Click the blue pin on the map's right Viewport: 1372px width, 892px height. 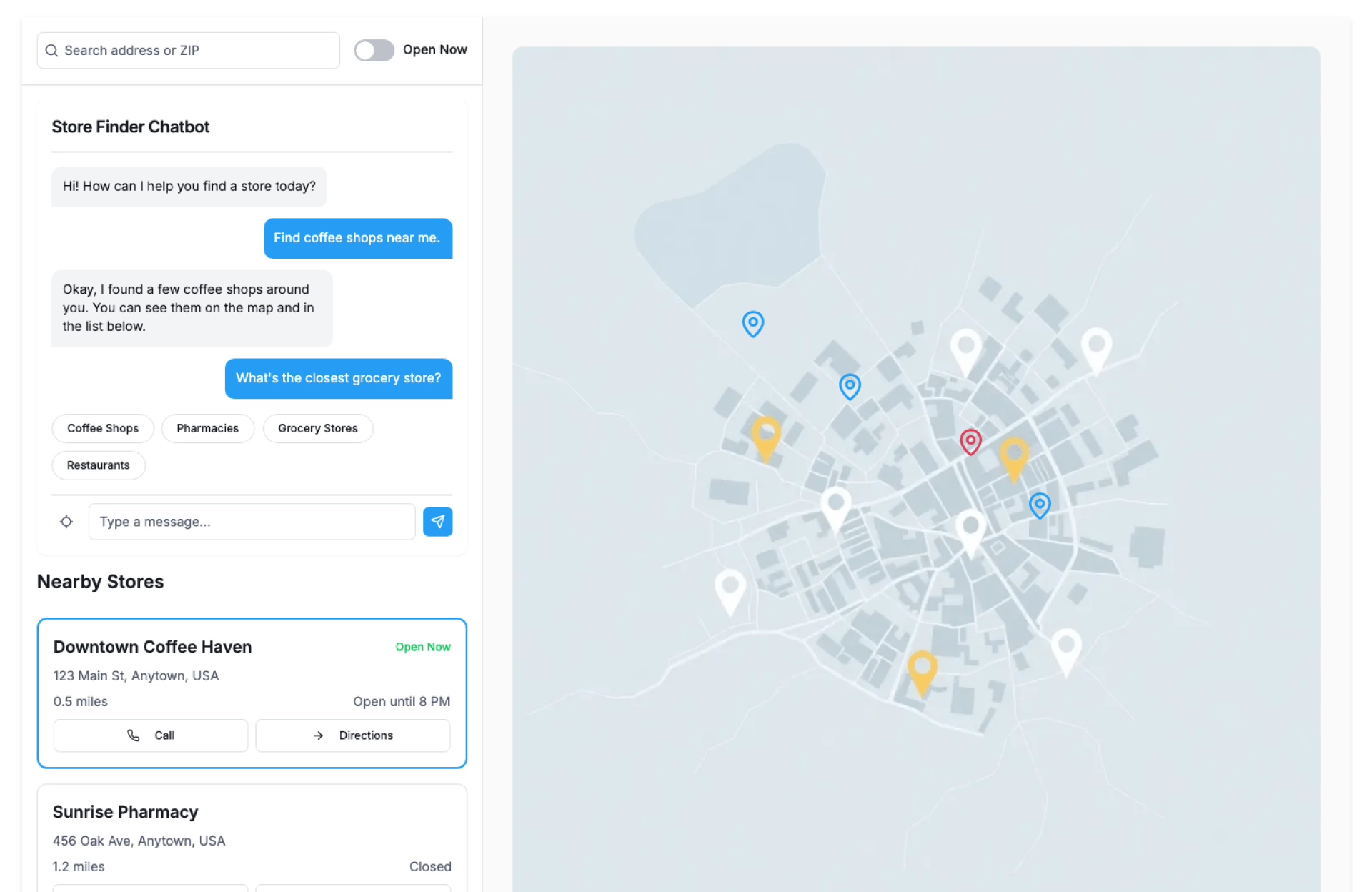(x=1039, y=505)
